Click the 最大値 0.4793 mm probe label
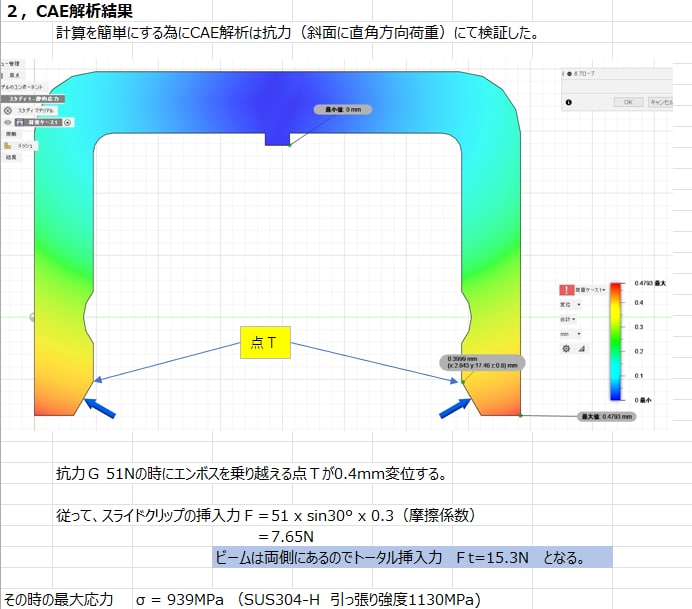Viewport: 692px width, 609px height. tap(607, 417)
